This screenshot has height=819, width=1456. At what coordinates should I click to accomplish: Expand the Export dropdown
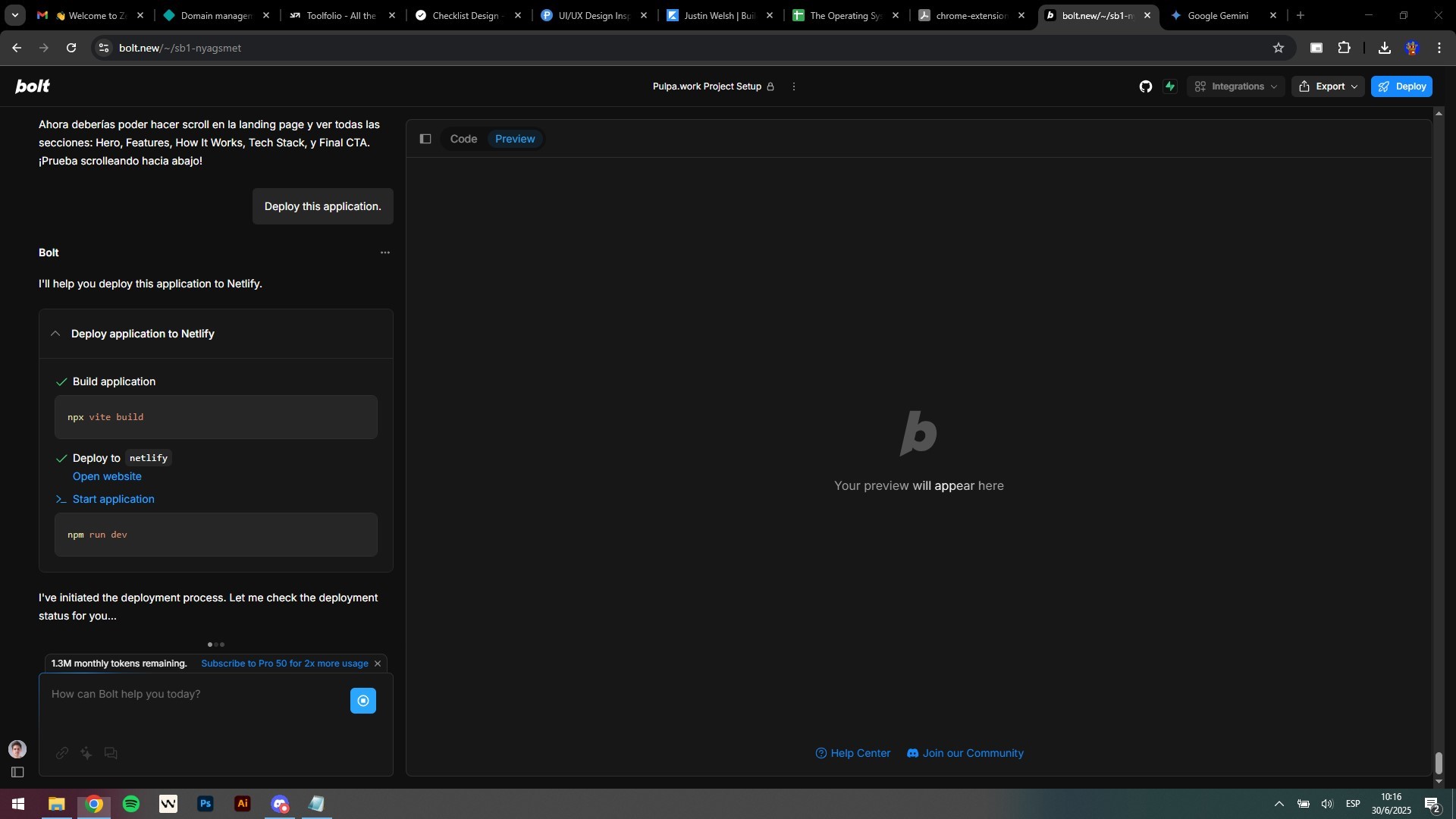[x=1328, y=86]
